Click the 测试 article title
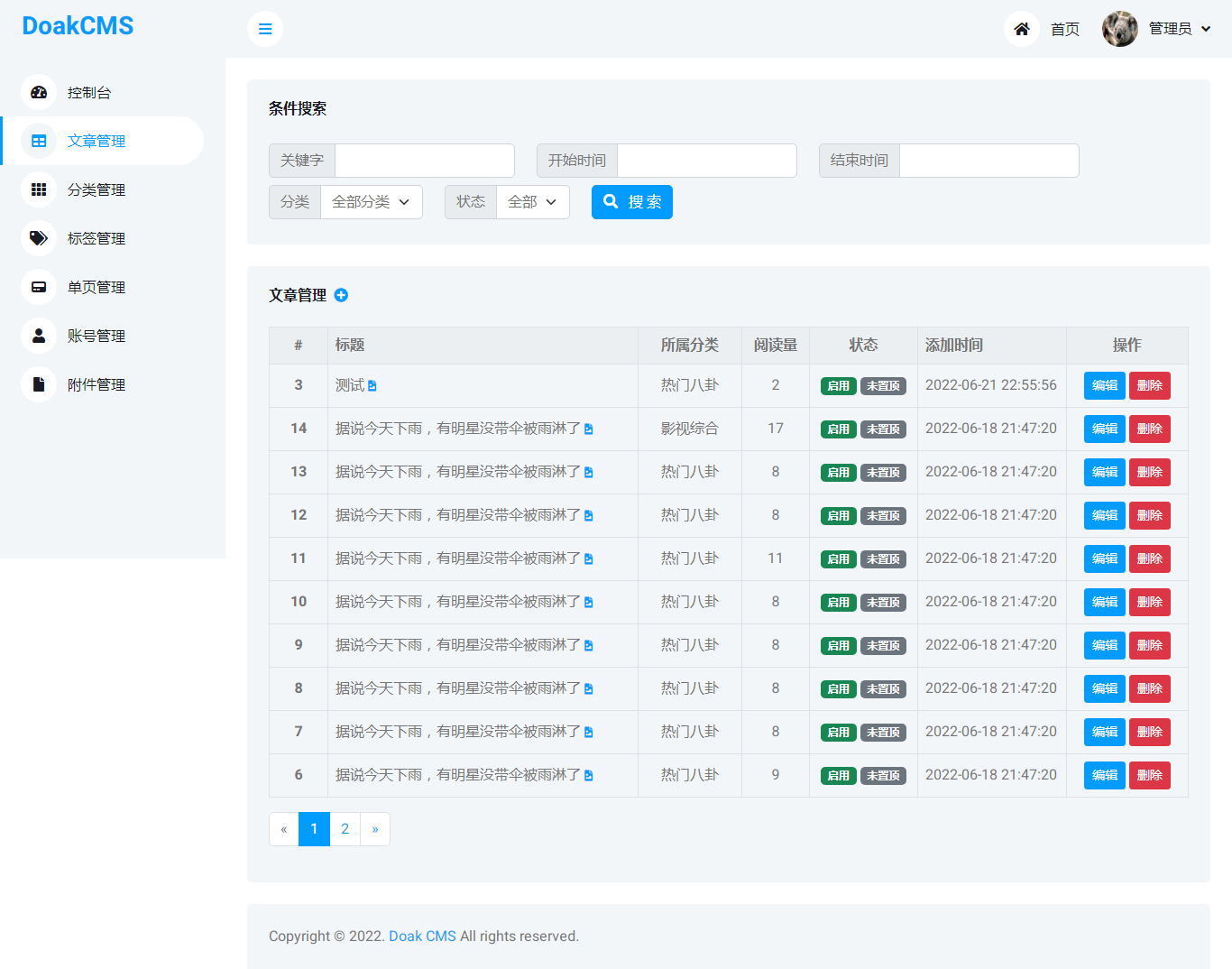This screenshot has height=969, width=1232. pyautogui.click(x=350, y=385)
